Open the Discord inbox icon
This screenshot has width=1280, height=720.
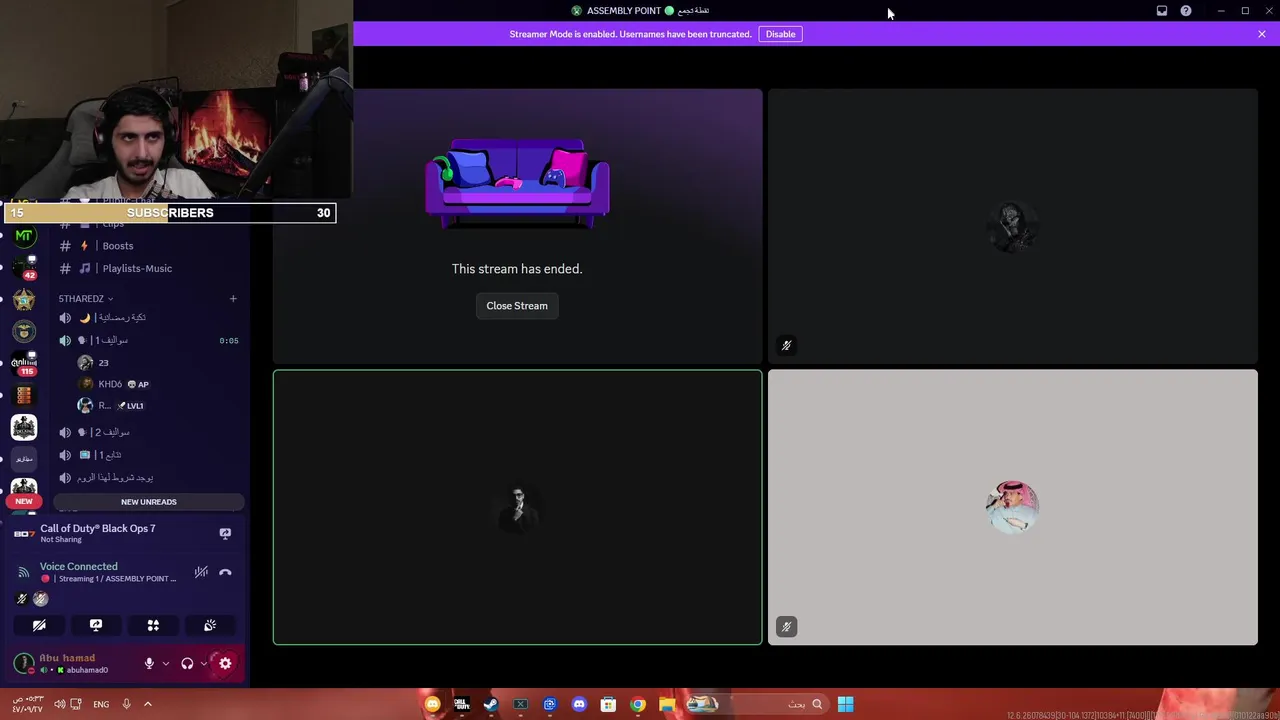point(1162,11)
